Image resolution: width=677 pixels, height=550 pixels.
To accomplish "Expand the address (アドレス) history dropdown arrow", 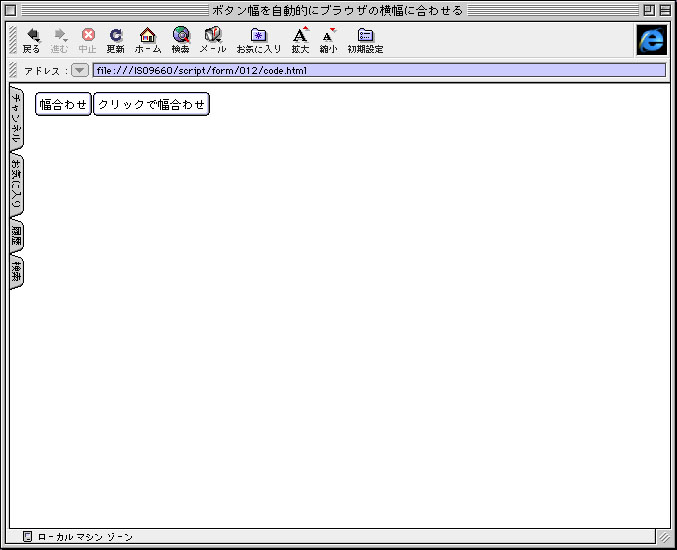I will tap(80, 71).
